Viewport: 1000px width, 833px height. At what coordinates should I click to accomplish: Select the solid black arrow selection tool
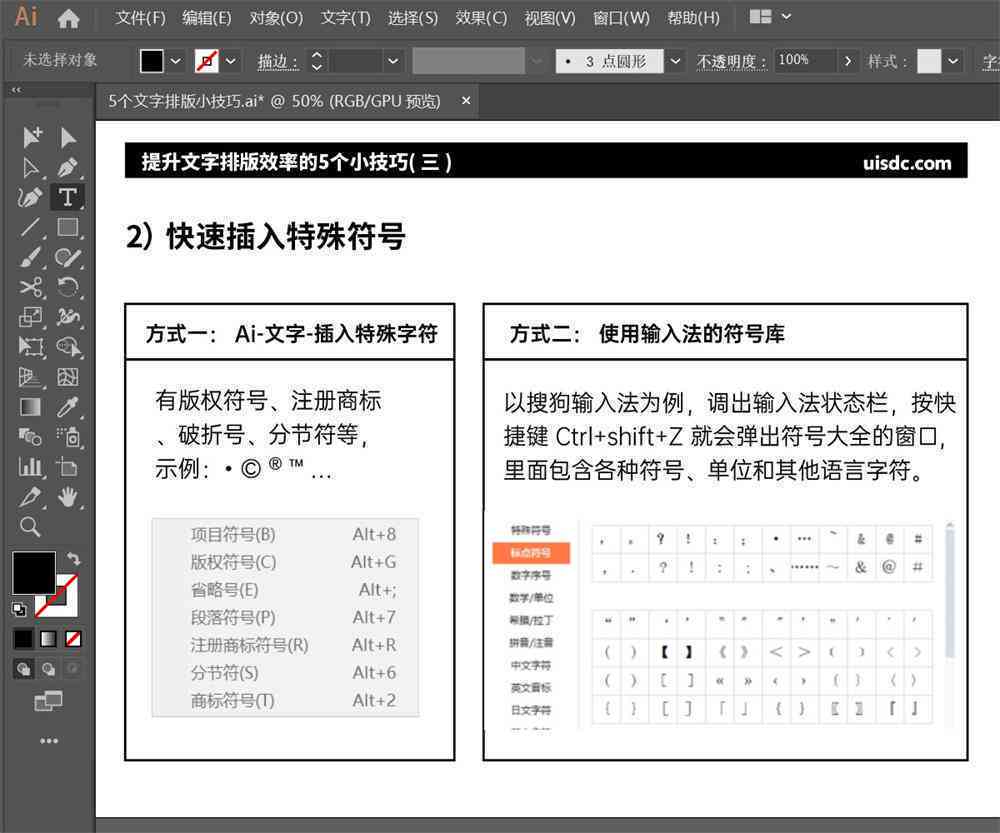pos(68,136)
